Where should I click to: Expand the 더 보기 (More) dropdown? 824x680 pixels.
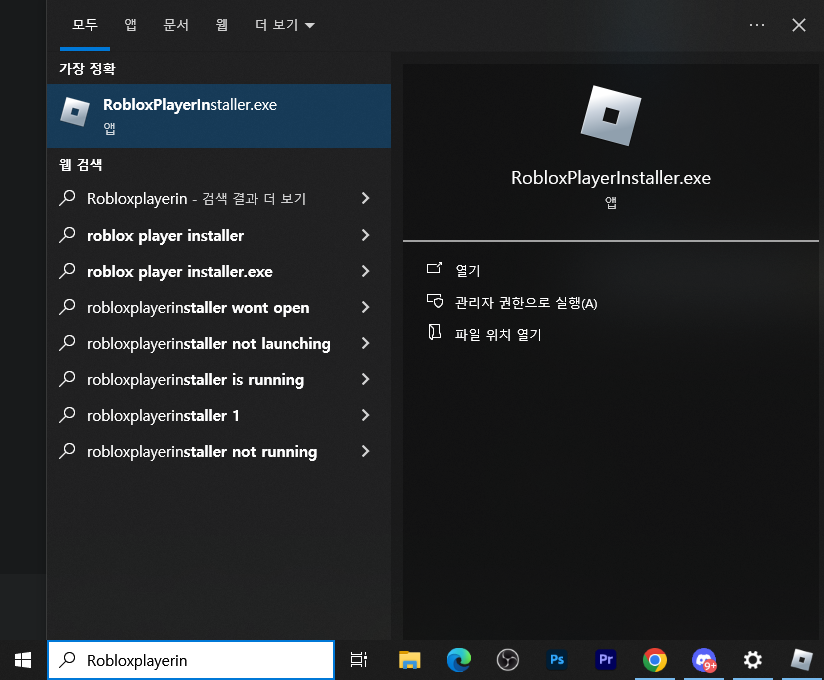(x=284, y=25)
